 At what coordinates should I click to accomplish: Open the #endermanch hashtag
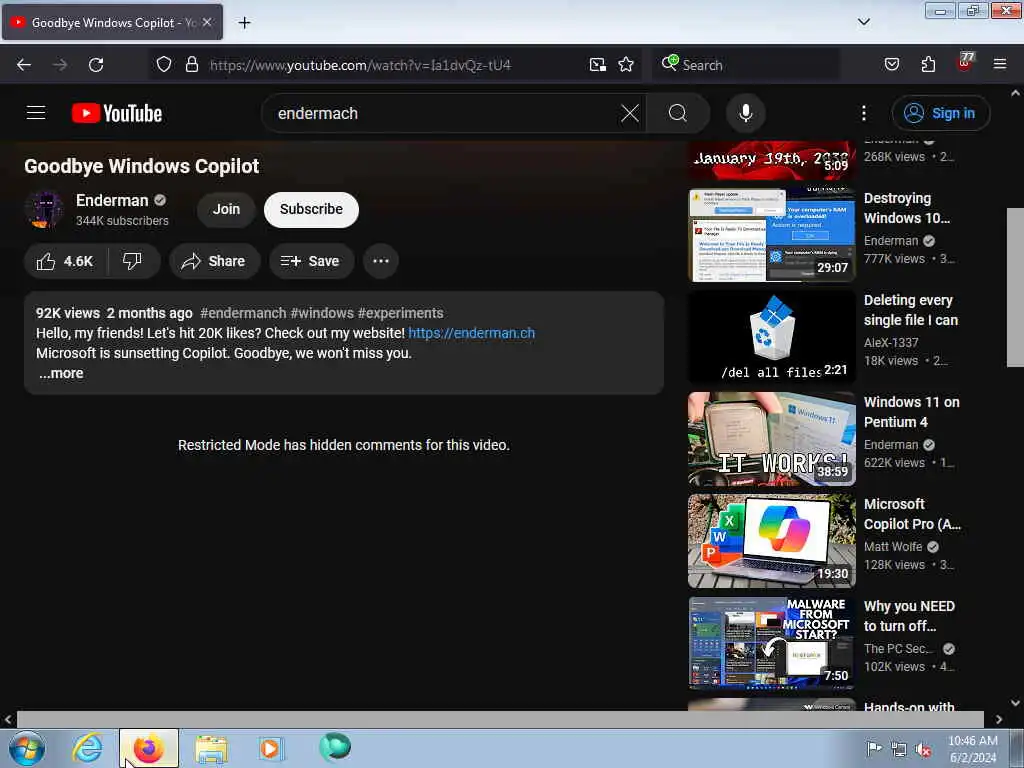243,313
